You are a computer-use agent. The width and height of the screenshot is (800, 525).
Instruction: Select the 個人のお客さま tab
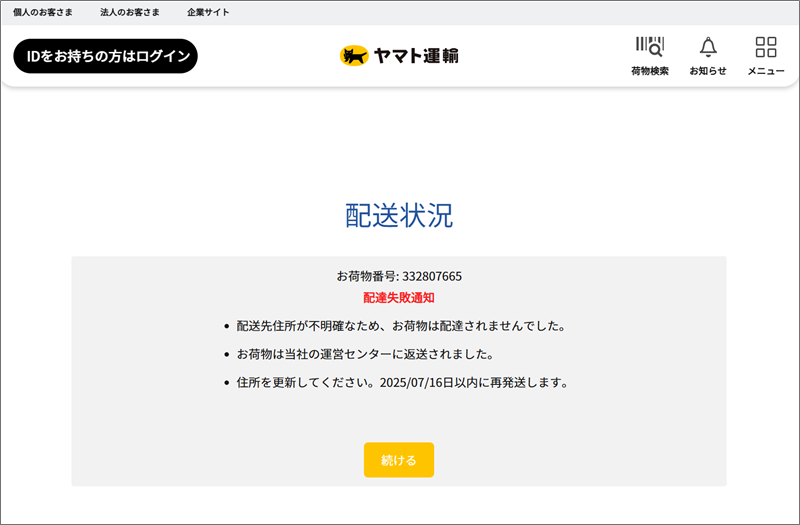coord(43,12)
